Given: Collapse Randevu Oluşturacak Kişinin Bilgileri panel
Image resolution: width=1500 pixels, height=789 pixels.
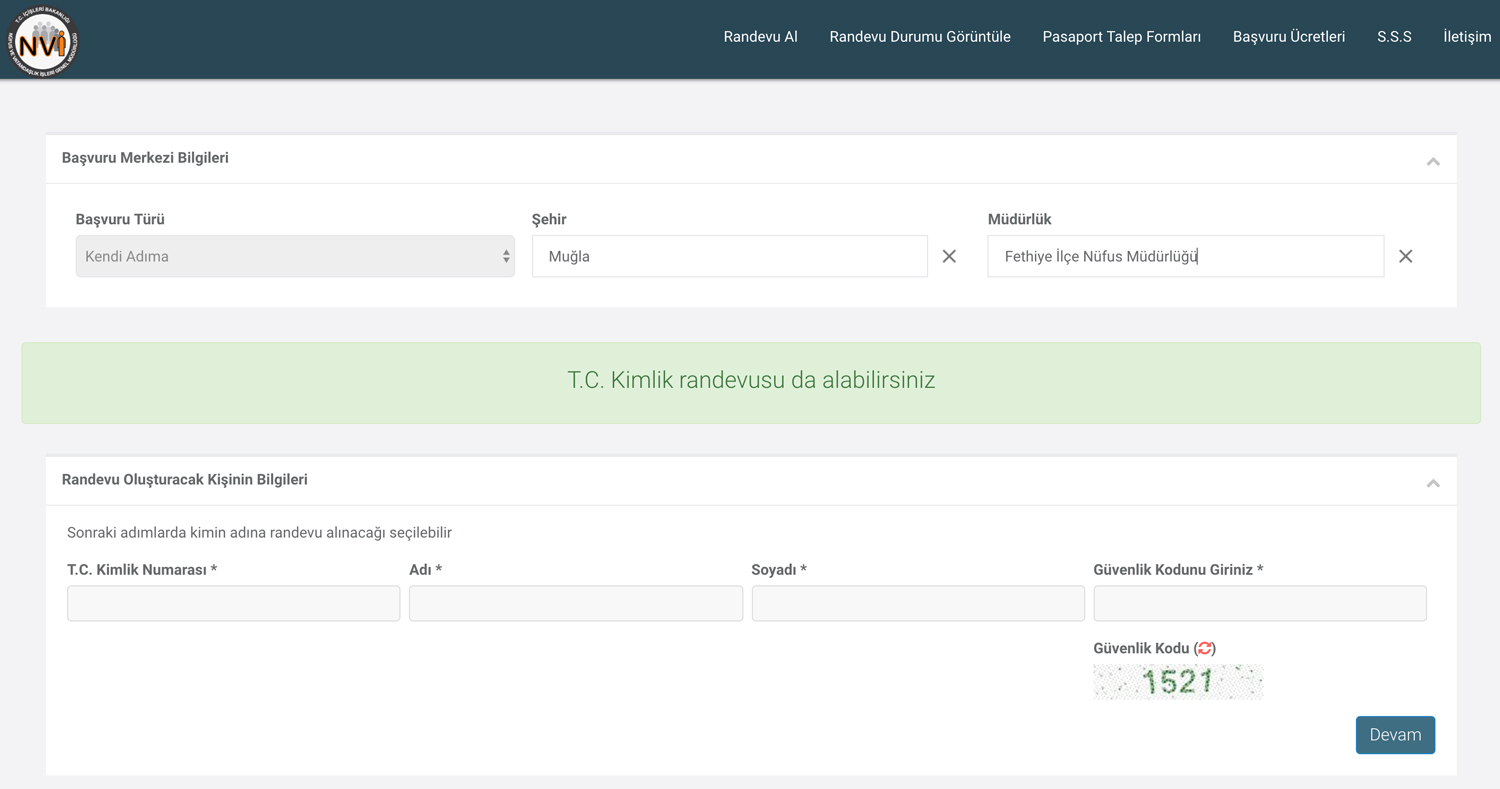Looking at the screenshot, I should (x=1432, y=483).
